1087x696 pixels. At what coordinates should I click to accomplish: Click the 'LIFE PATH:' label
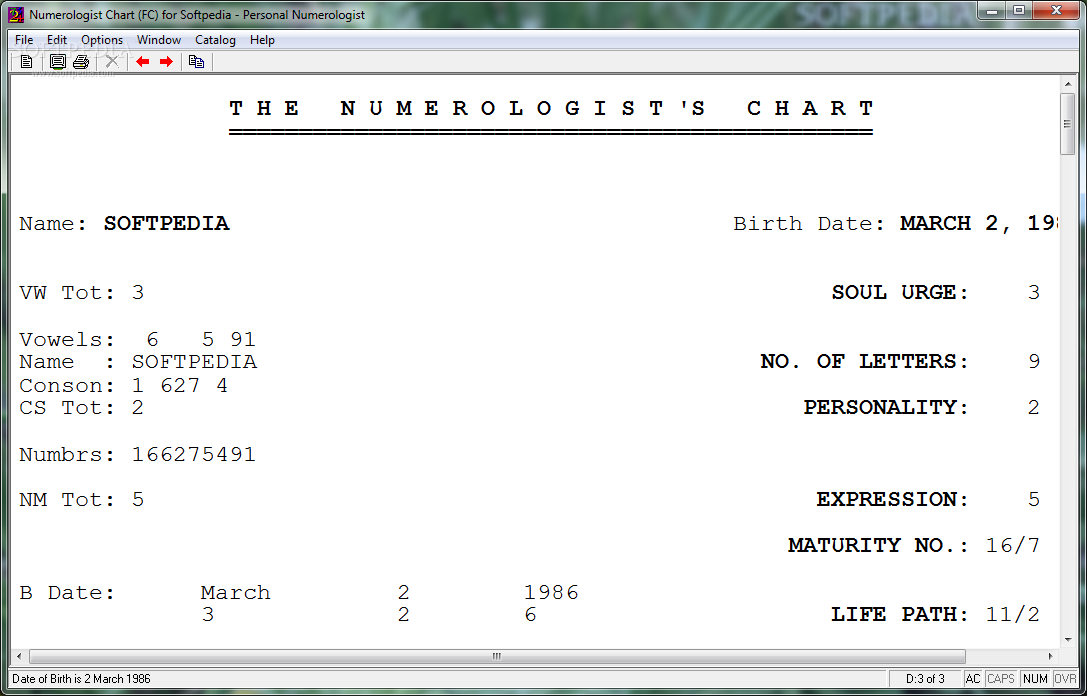pos(900,615)
